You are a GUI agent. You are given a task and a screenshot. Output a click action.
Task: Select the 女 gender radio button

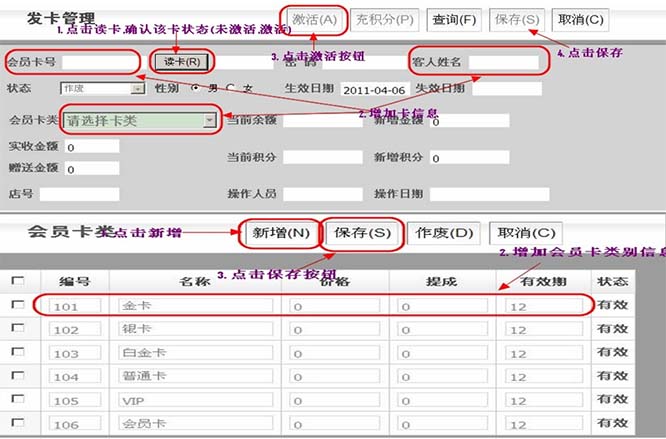[x=230, y=88]
